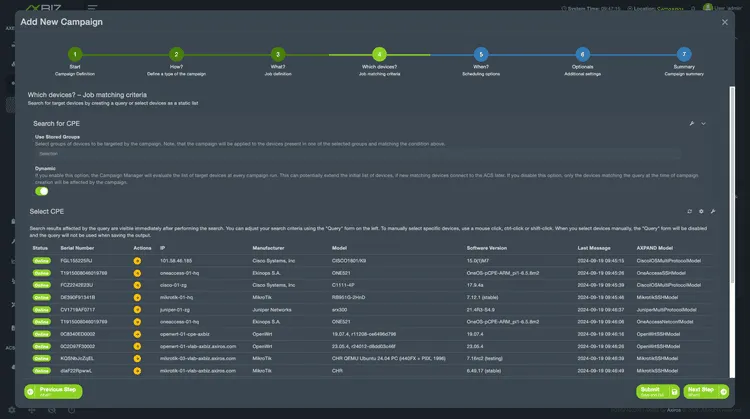750x419 pixels.
Task: Open the Use Stored Groups selection dropdown
Action: click(355, 153)
